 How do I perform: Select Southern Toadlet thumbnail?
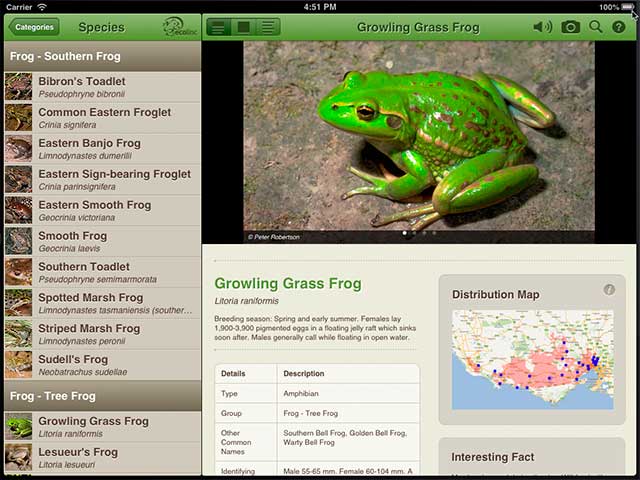[18, 272]
